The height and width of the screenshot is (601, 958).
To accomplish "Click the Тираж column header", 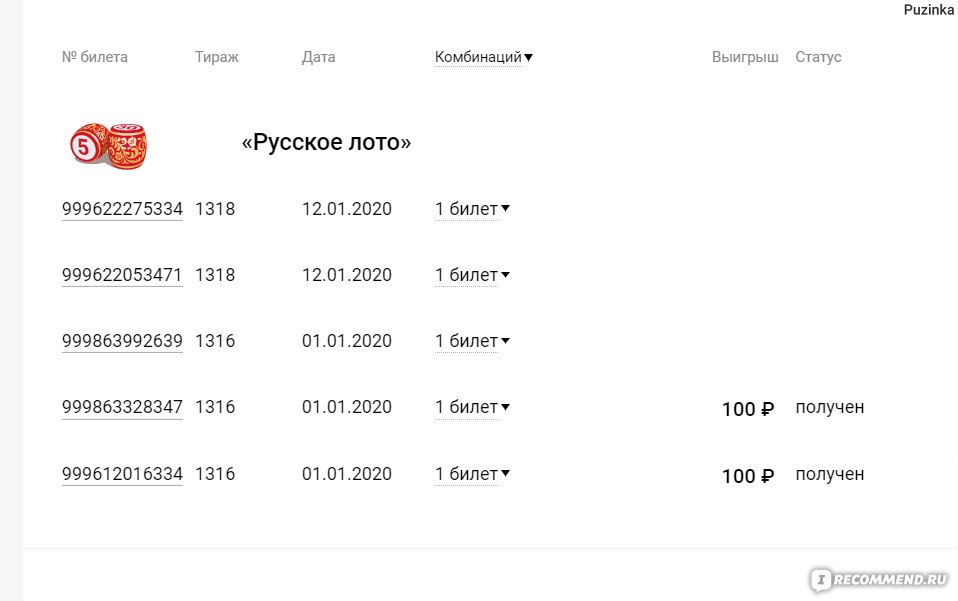I will pos(217,57).
